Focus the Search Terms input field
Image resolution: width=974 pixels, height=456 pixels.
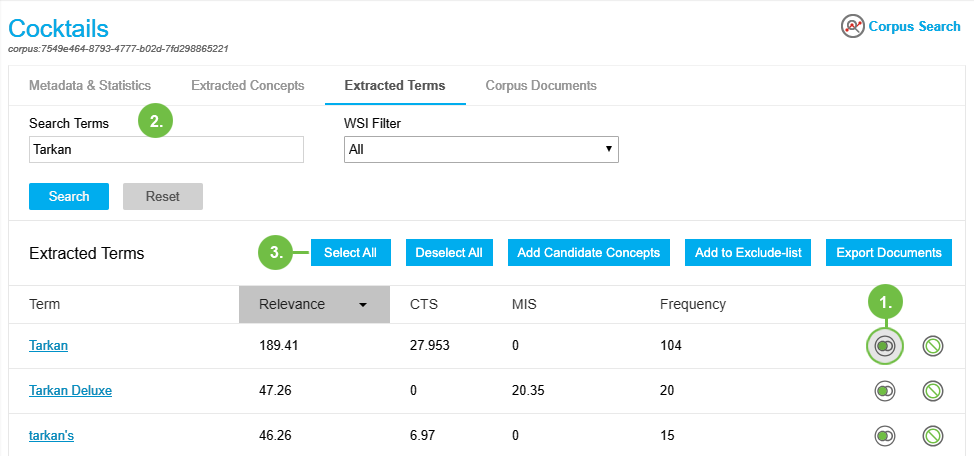point(166,149)
